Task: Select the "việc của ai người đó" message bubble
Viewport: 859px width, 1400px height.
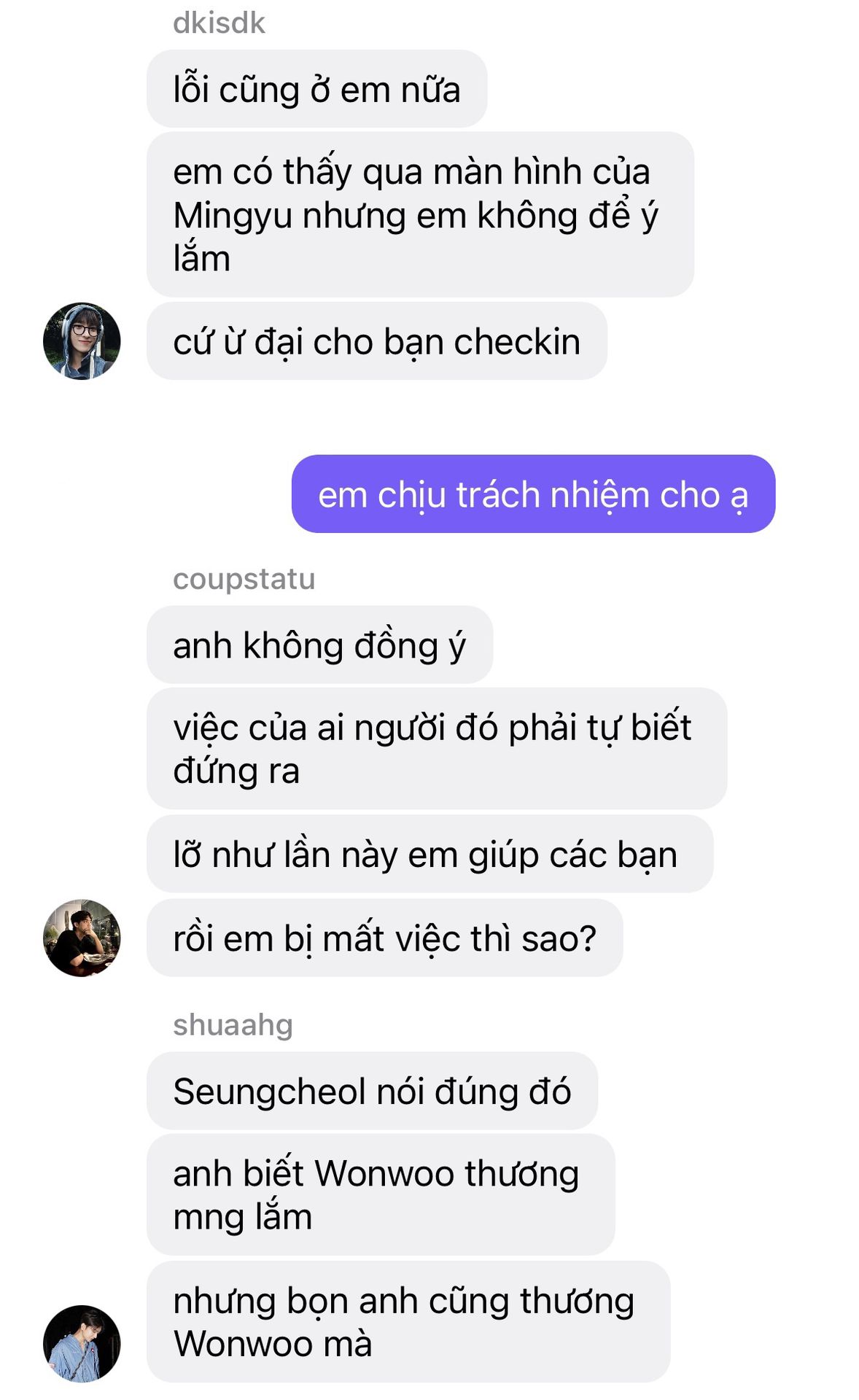Action: tap(437, 748)
